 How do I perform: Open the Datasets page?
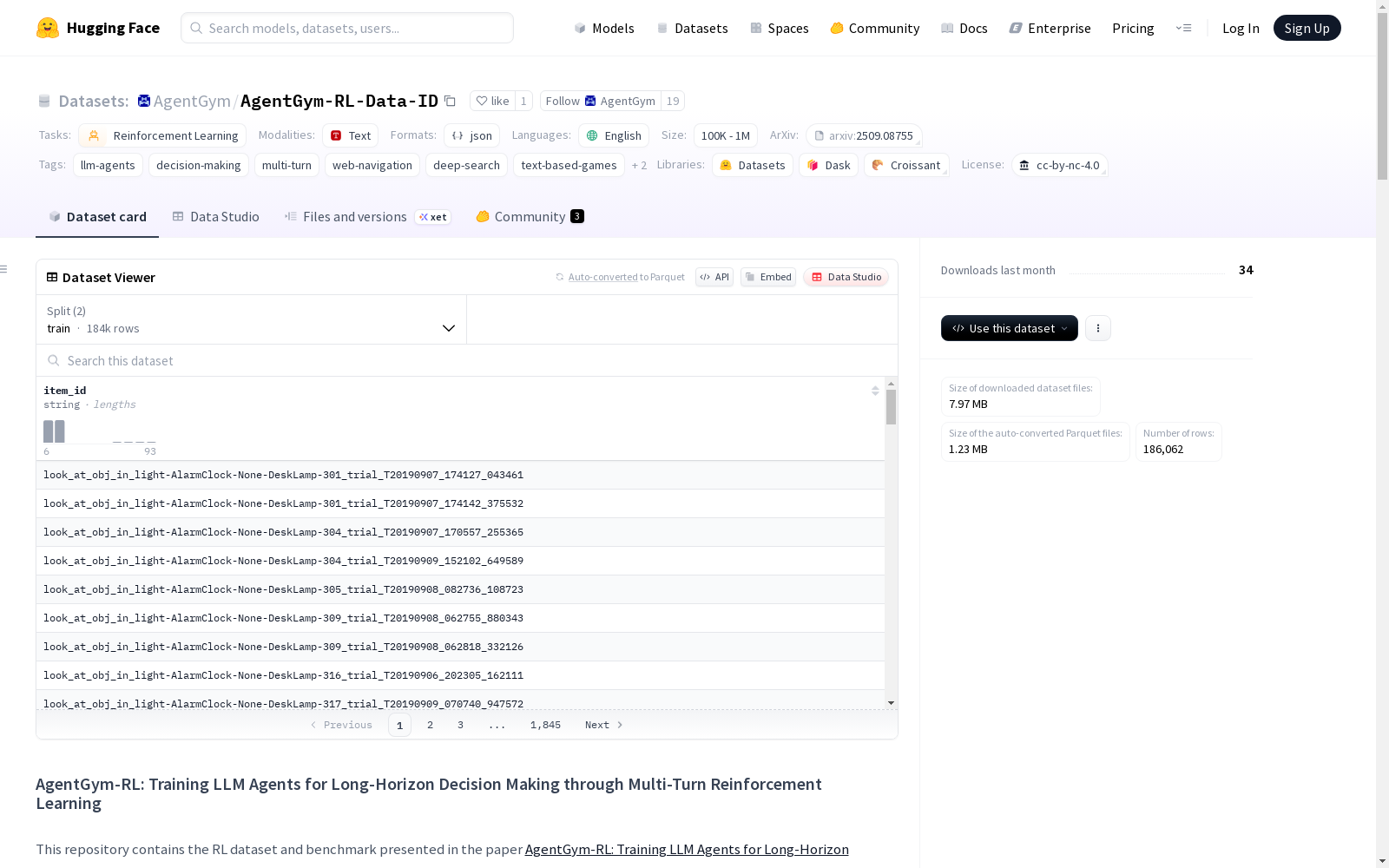click(692, 28)
